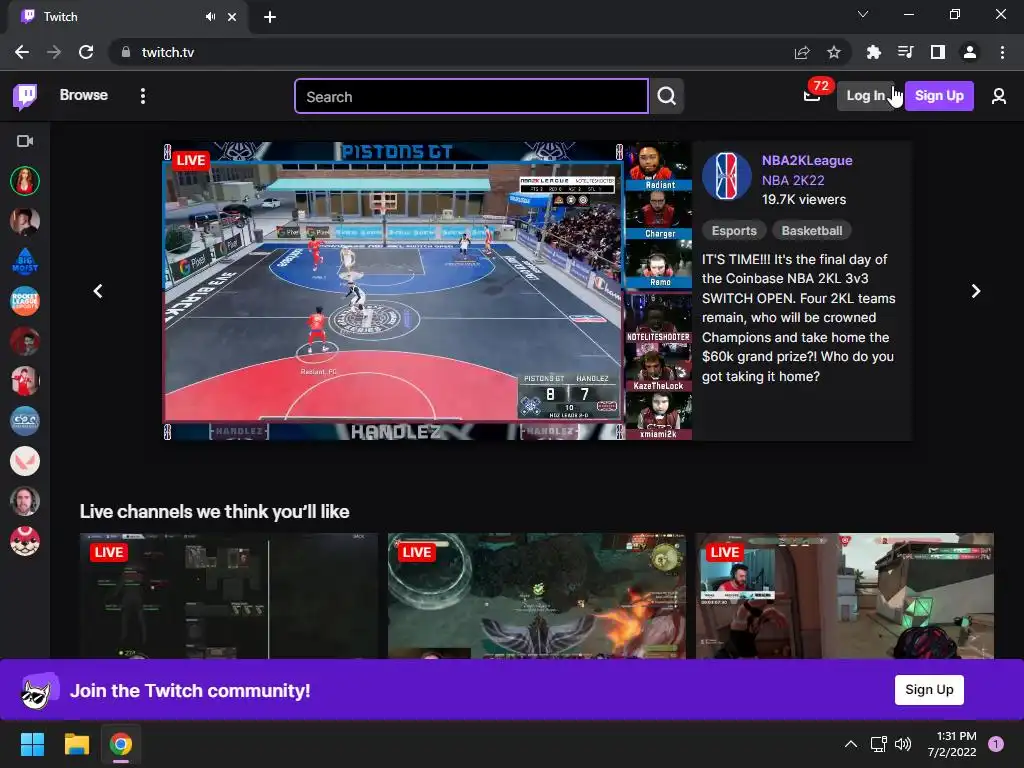1024x768 pixels.
Task: Open the first live channel thumbnail
Action: (229, 596)
